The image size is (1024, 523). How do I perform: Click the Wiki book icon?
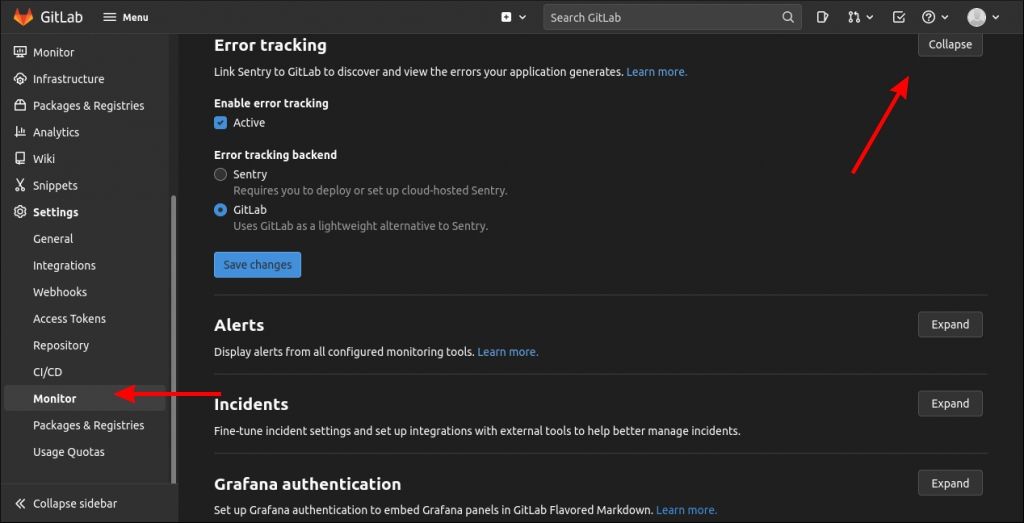point(20,159)
